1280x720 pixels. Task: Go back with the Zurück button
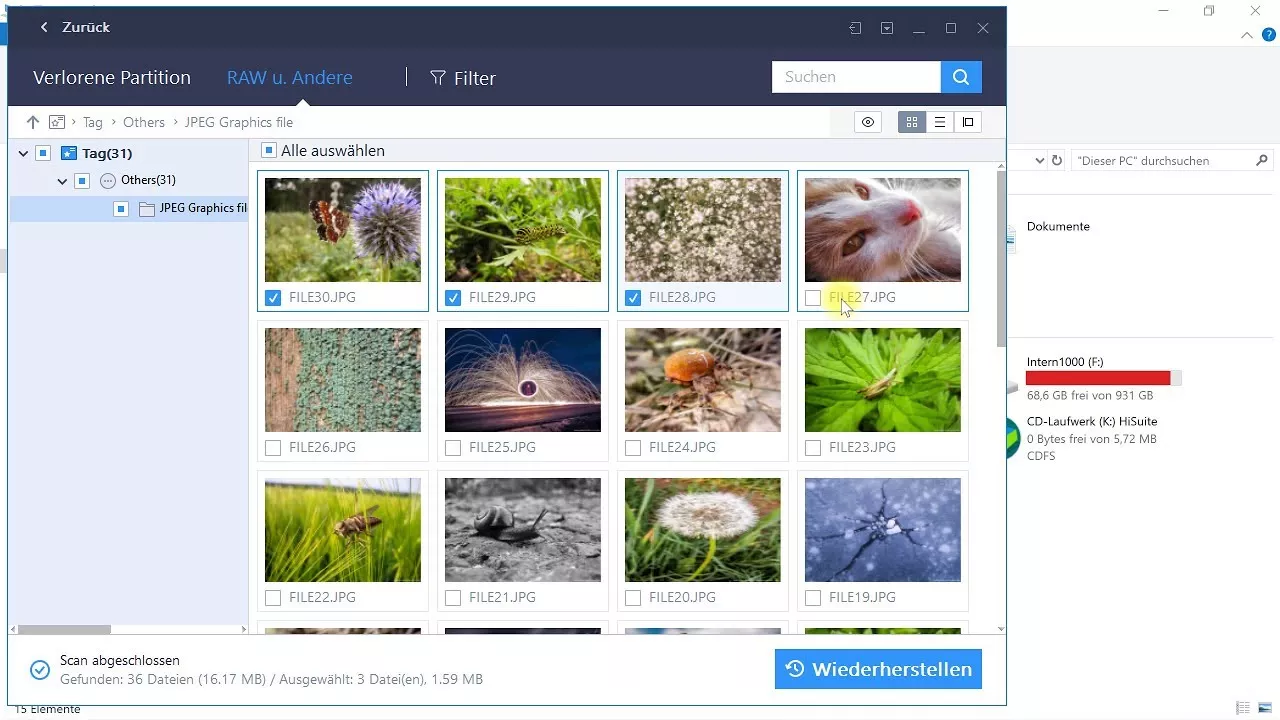pyautogui.click(x=75, y=28)
